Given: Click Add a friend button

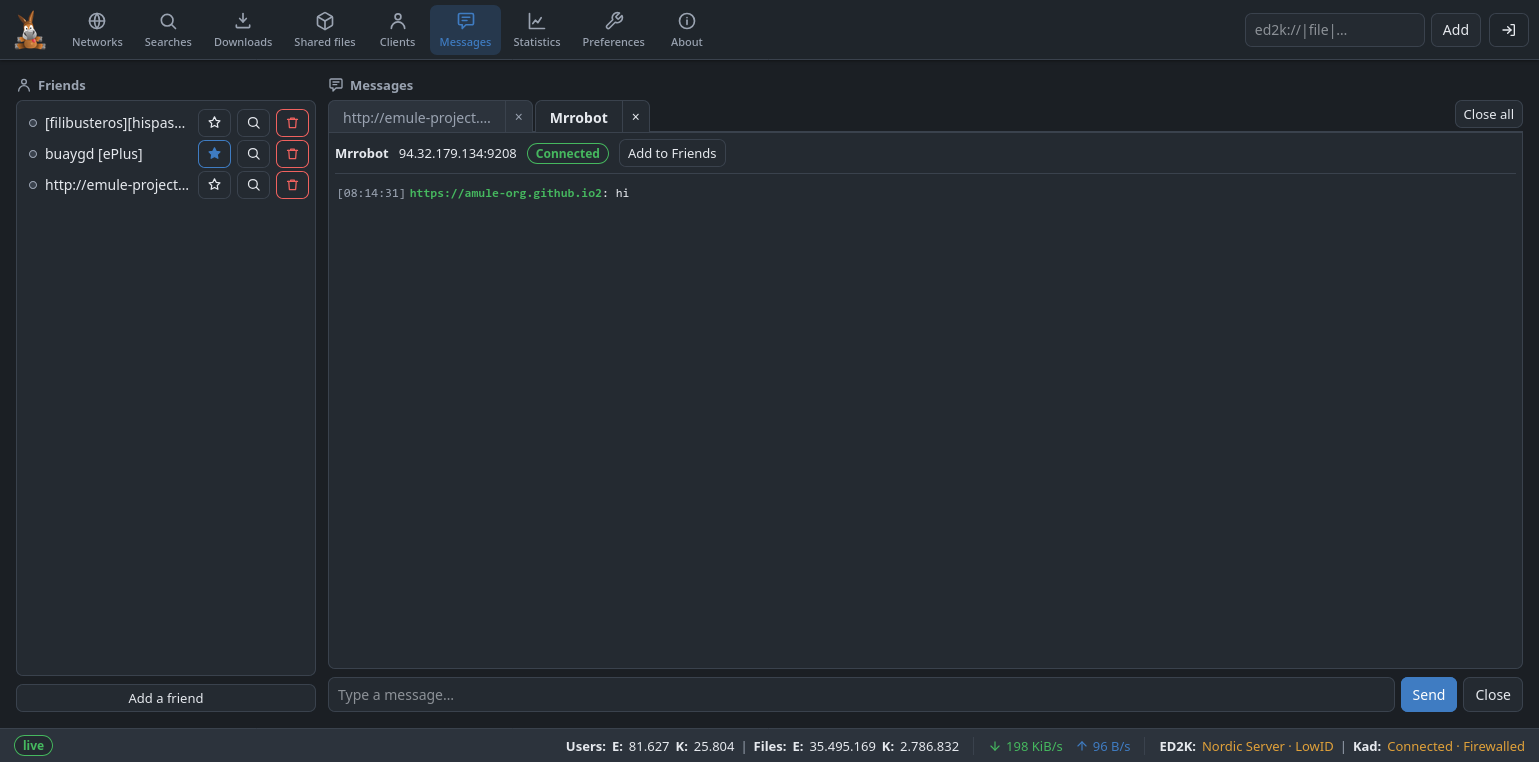Looking at the screenshot, I should (x=166, y=698).
